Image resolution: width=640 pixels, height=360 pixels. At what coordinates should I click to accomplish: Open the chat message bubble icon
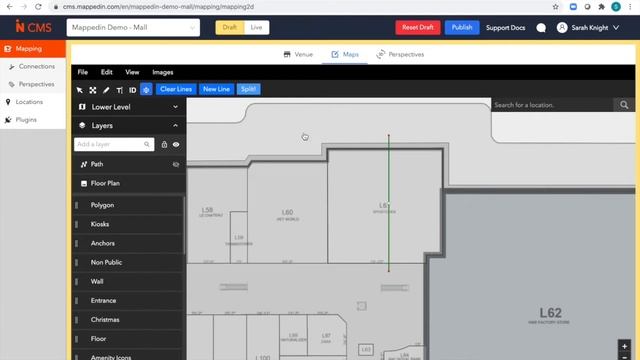click(x=541, y=28)
